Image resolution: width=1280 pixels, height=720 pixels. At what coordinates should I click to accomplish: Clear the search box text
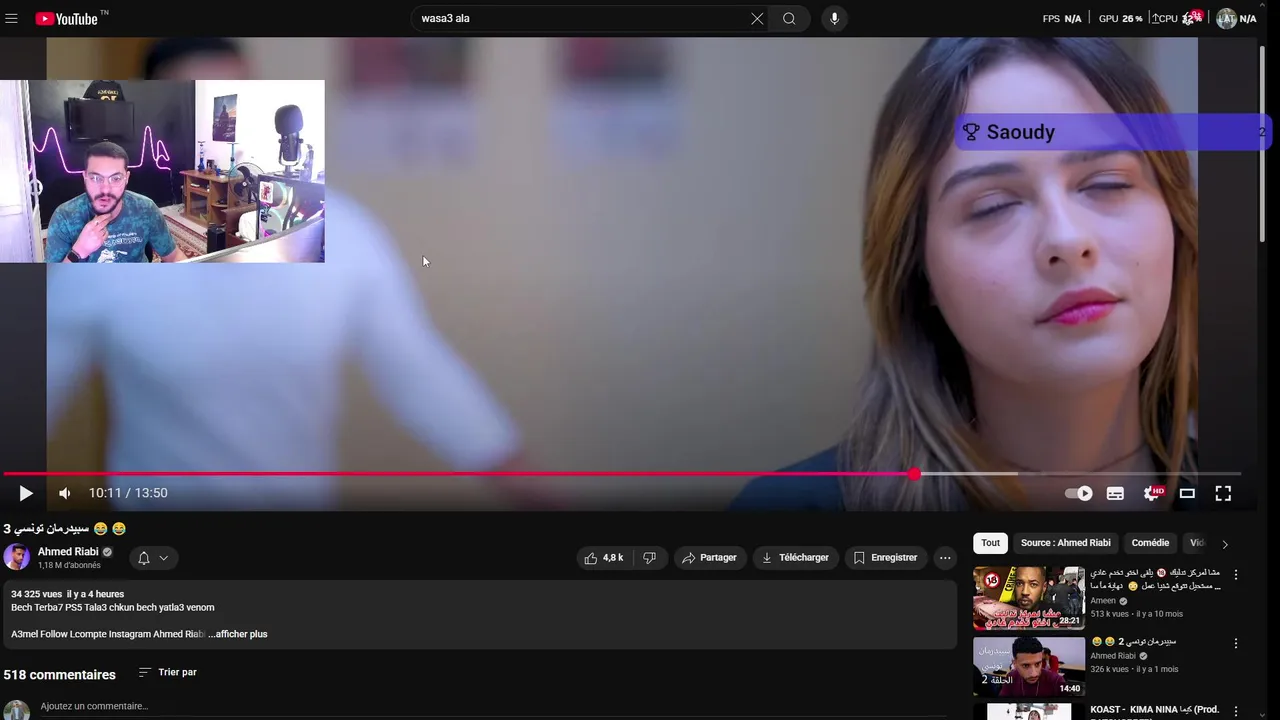[x=757, y=18]
